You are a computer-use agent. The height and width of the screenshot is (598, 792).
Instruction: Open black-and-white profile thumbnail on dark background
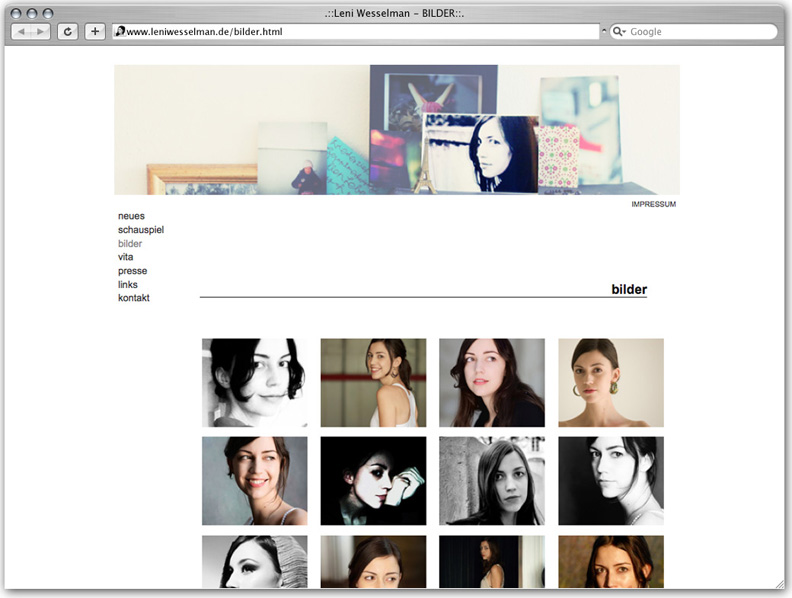(611, 481)
